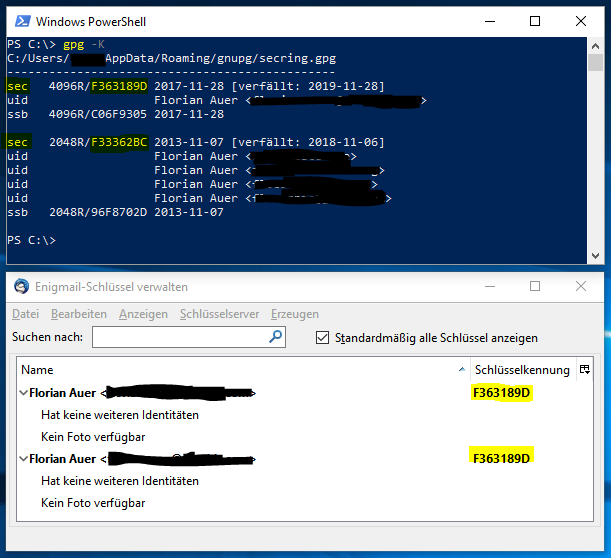Open the Datei menu
Image resolution: width=611 pixels, height=558 pixels.
coord(25,314)
